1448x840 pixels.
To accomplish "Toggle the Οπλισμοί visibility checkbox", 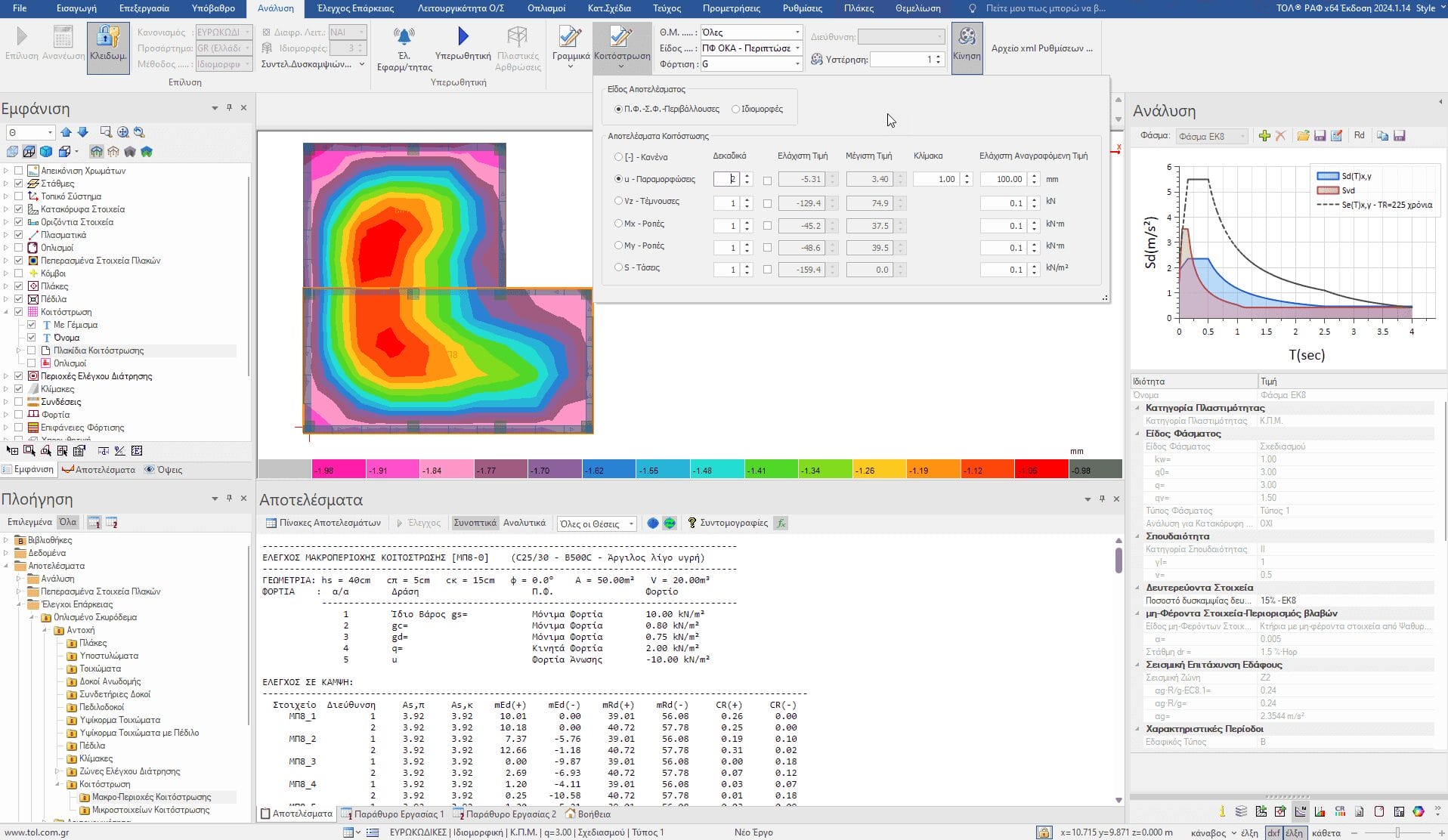I will (19, 248).
